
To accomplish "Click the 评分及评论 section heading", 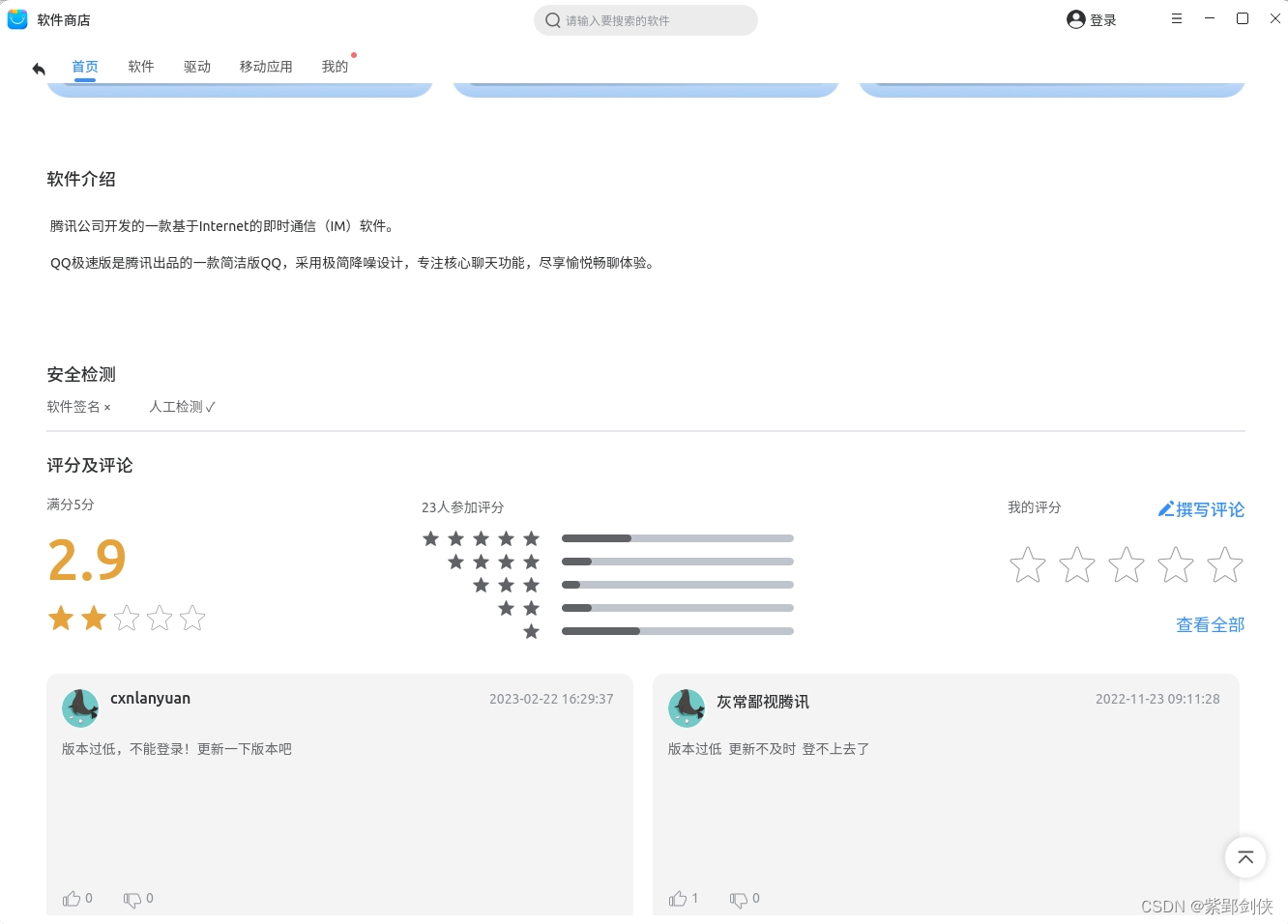I will coord(90,465).
